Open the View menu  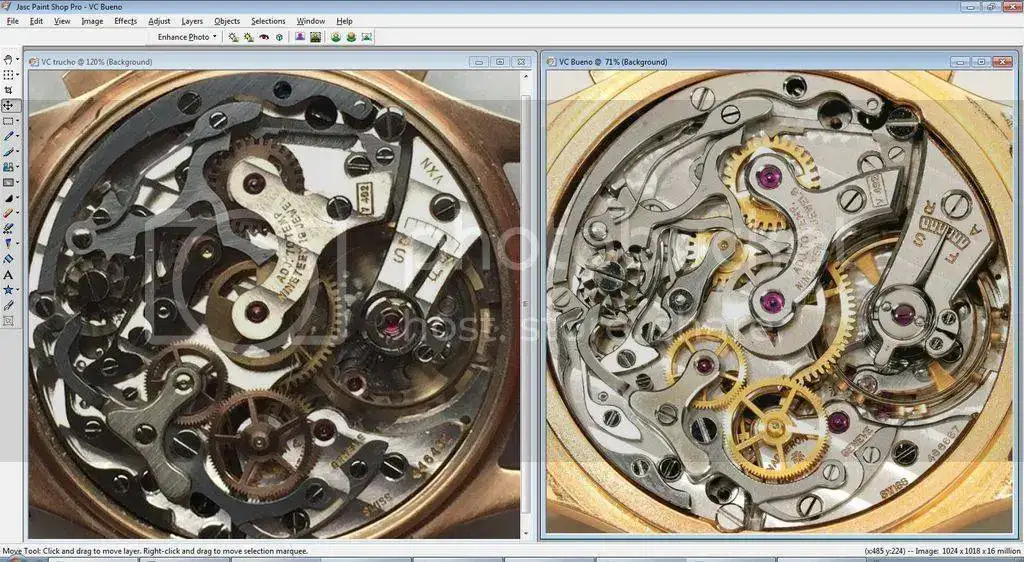point(62,21)
